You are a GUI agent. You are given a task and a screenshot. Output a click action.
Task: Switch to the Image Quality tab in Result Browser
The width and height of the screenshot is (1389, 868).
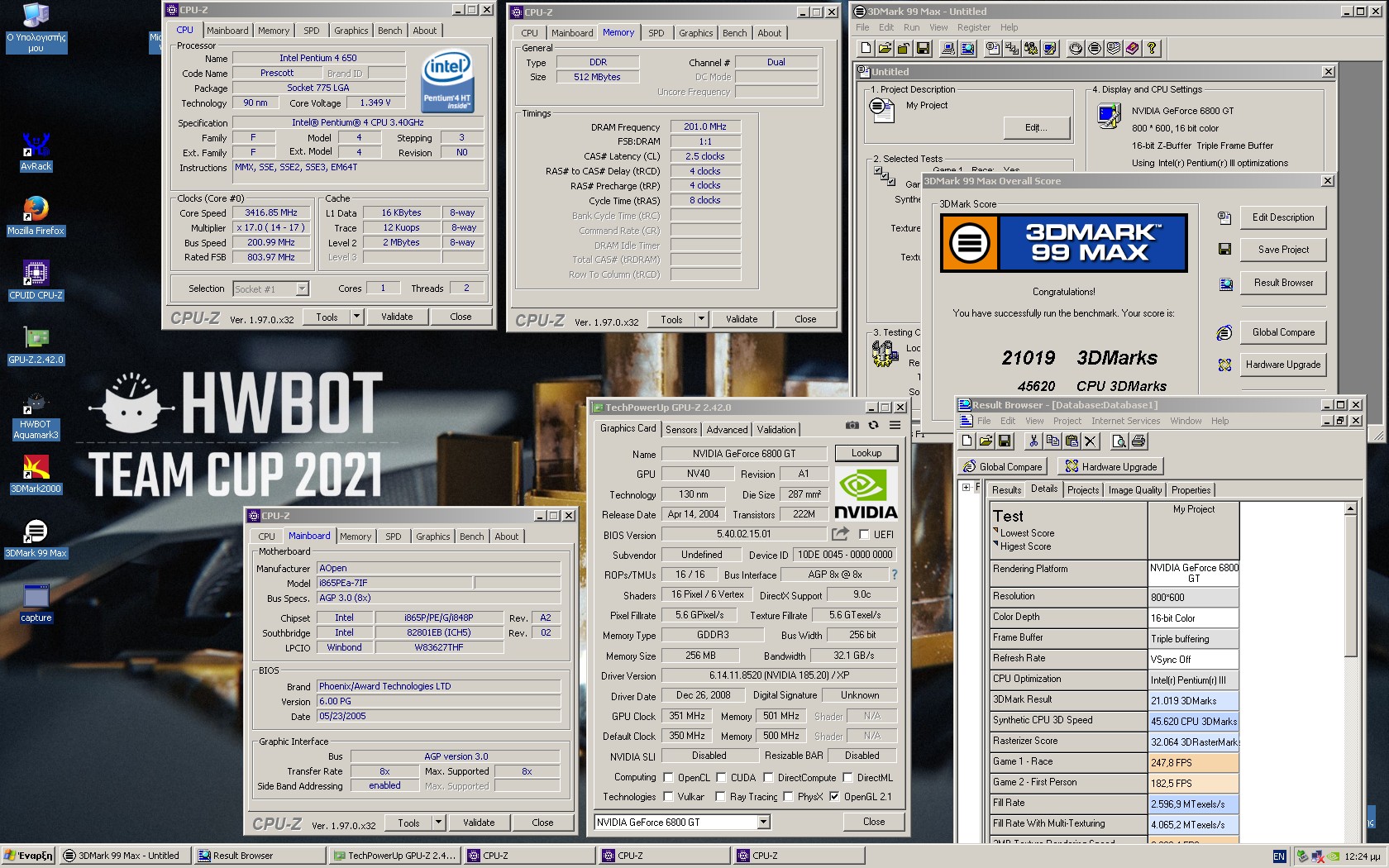(1135, 490)
